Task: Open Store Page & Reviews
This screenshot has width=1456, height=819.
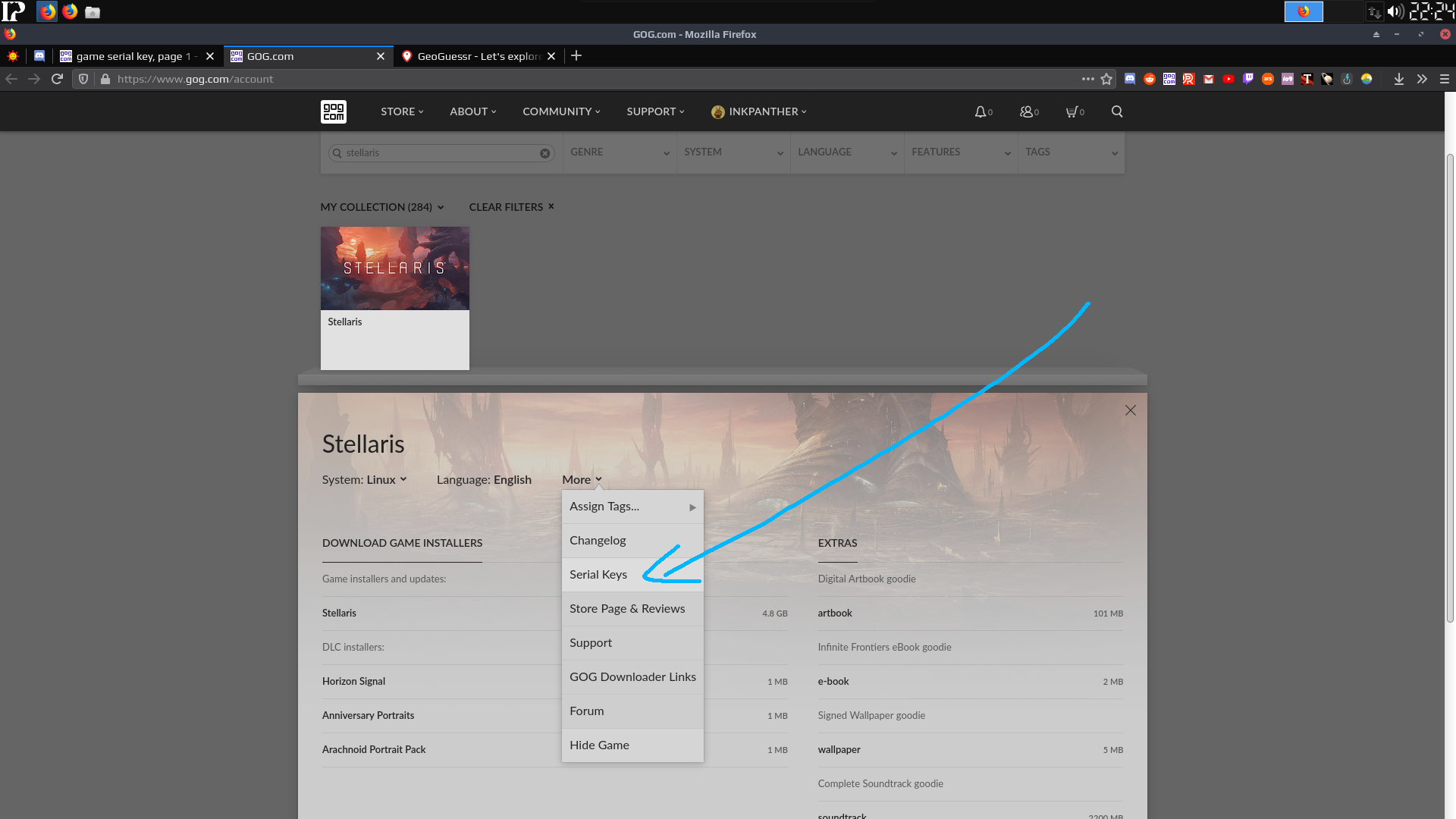Action: point(632,609)
